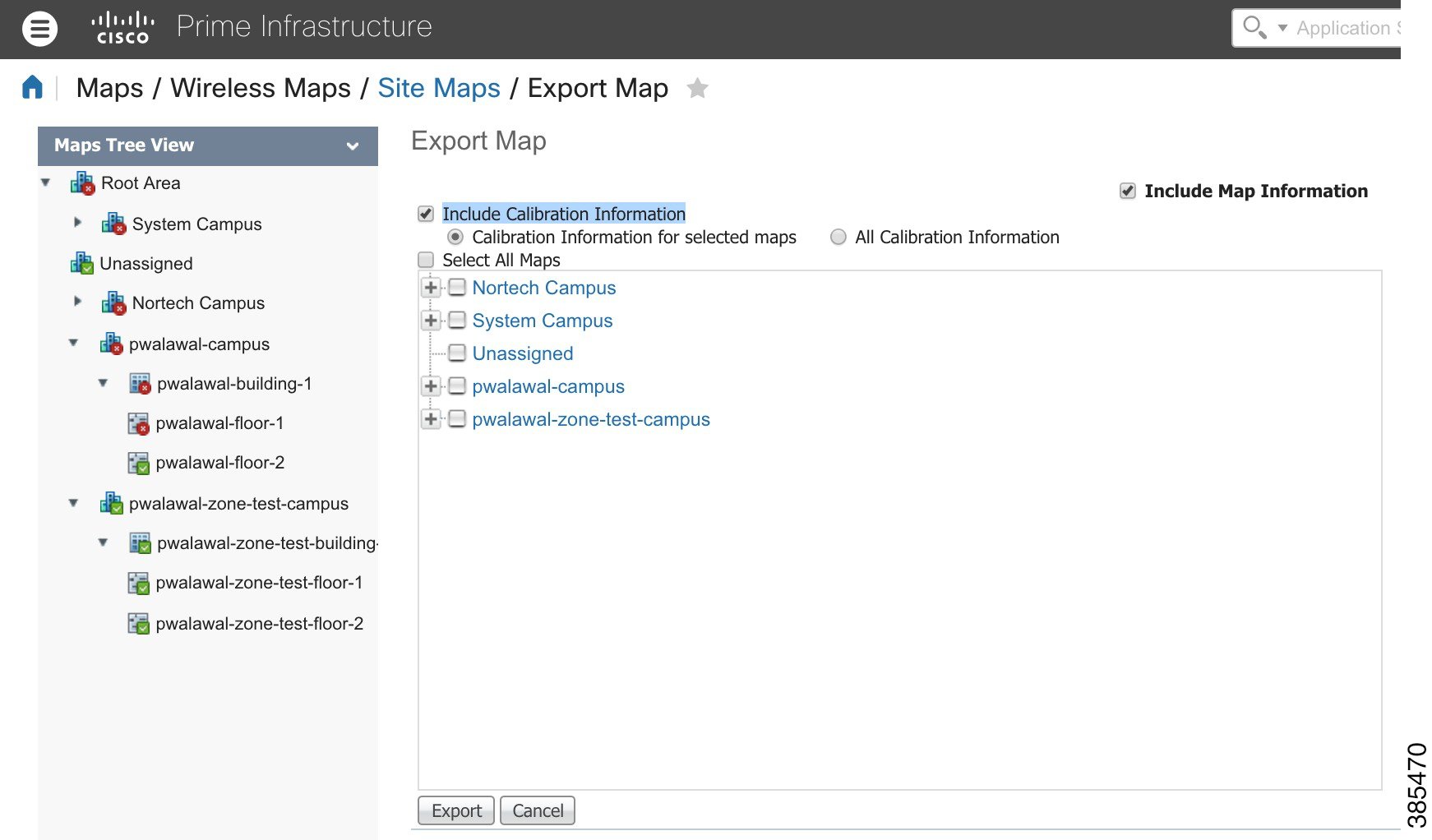
Task: Check Select All Maps
Action: 426,260
